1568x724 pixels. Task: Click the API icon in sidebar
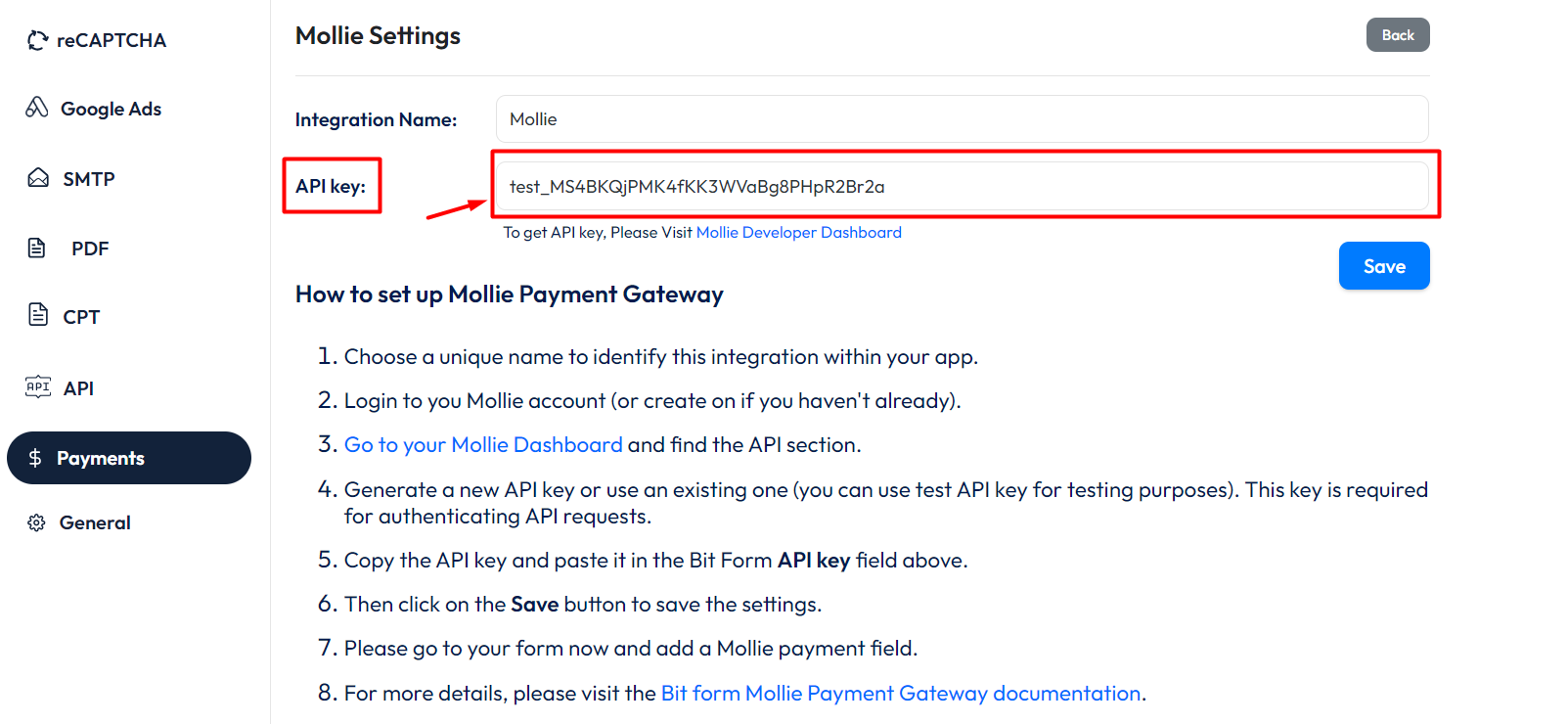click(38, 387)
